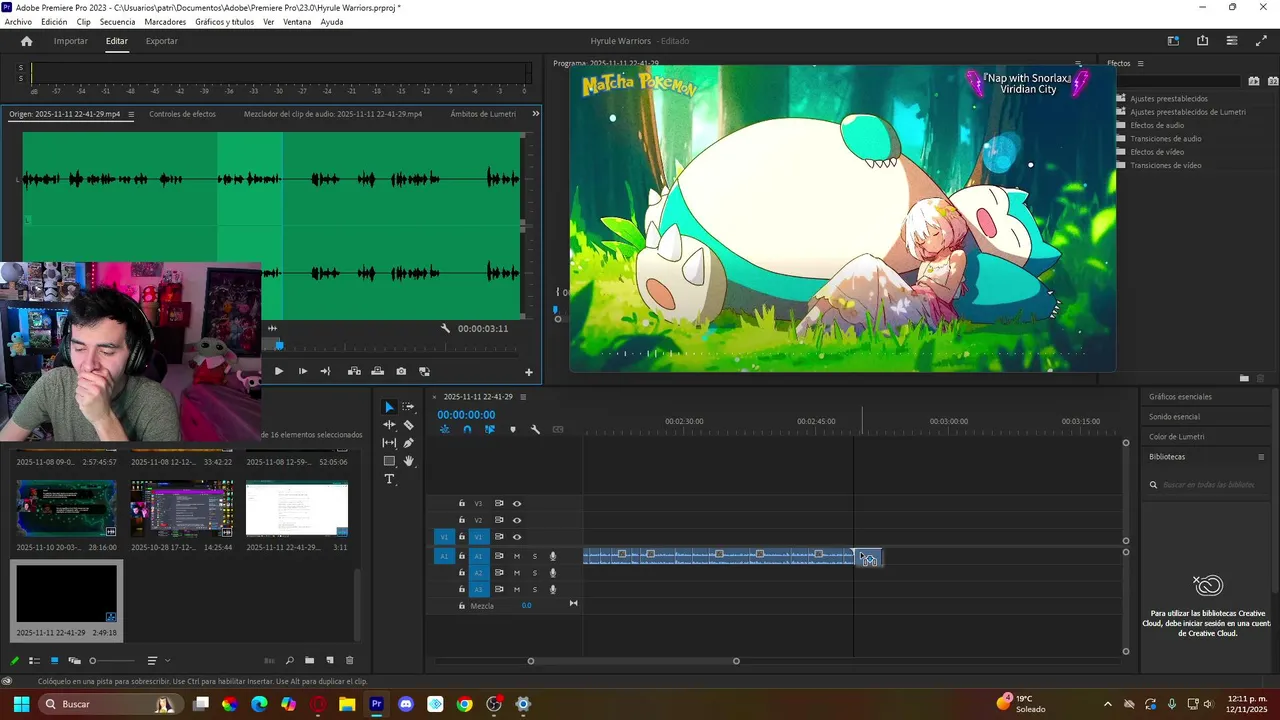The image size is (1280, 720).
Task: Toggle V1 track output eye
Action: click(517, 537)
